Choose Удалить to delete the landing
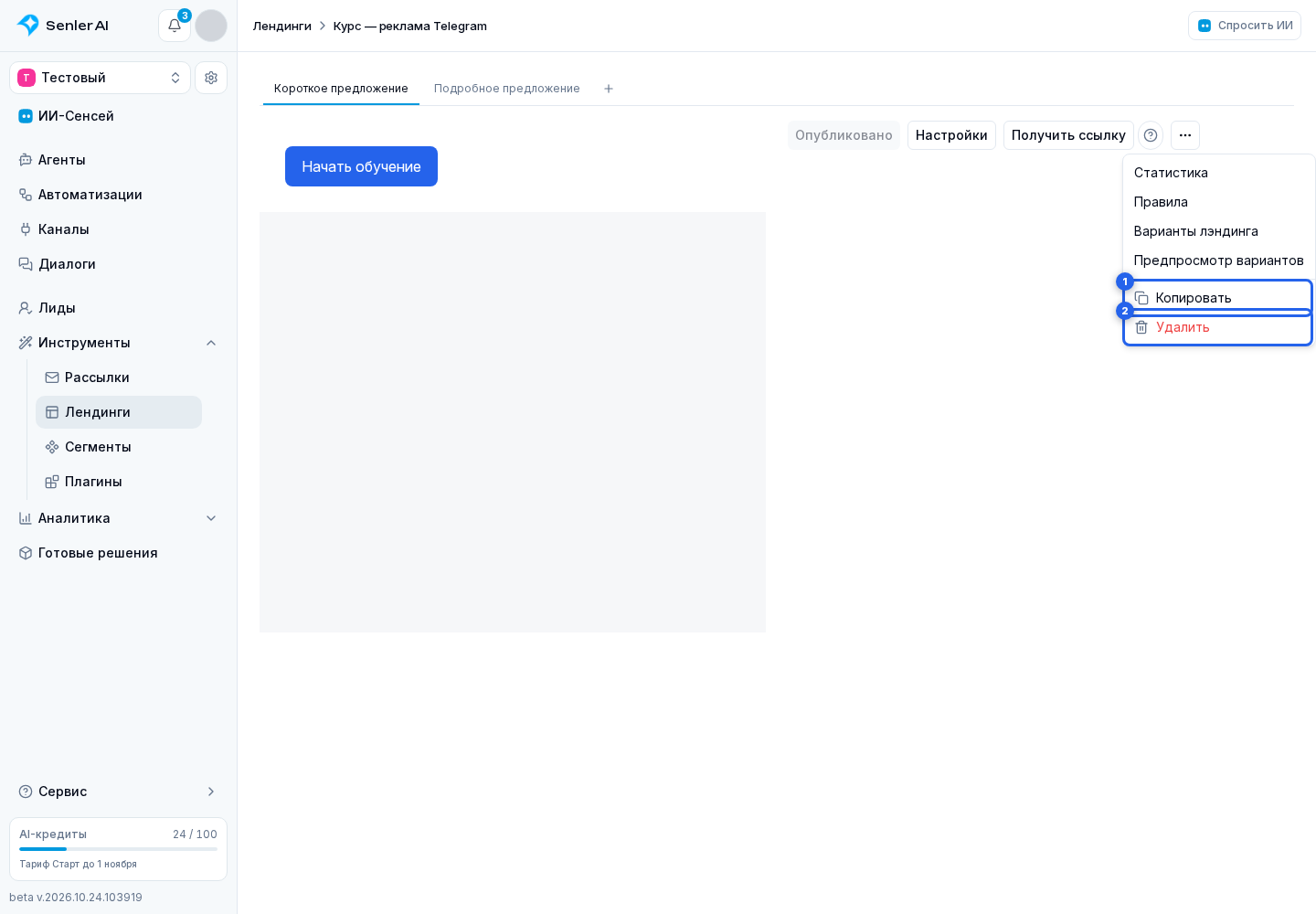Image resolution: width=1316 pixels, height=914 pixels. [1219, 327]
